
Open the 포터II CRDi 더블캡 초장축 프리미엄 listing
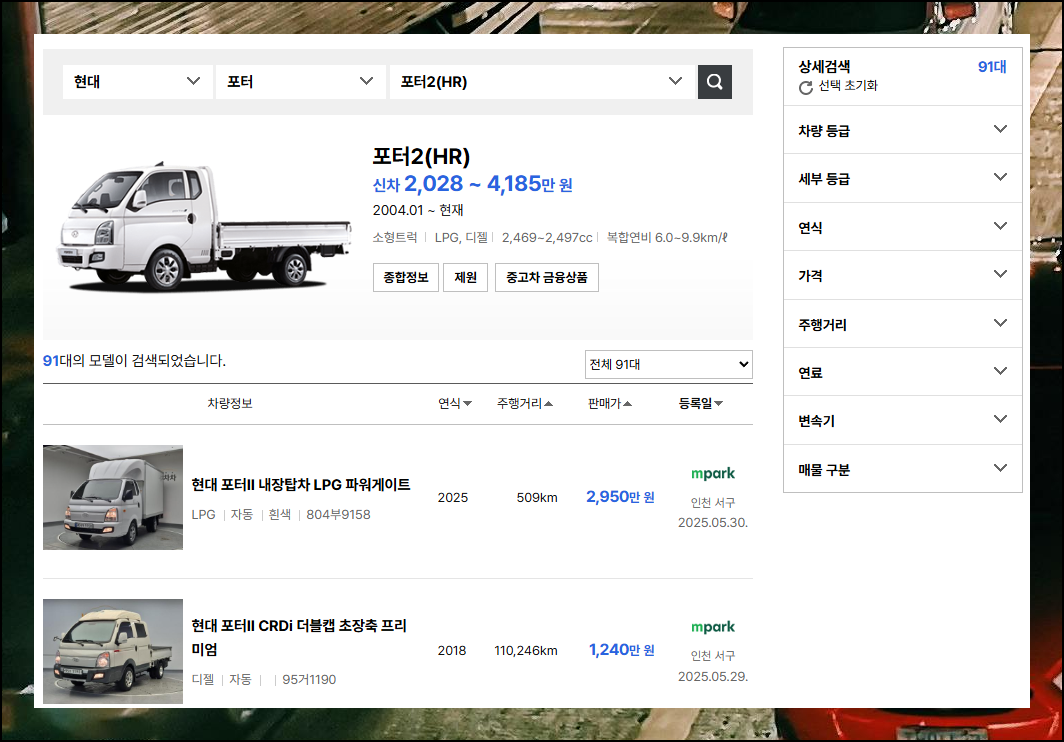[x=299, y=637]
